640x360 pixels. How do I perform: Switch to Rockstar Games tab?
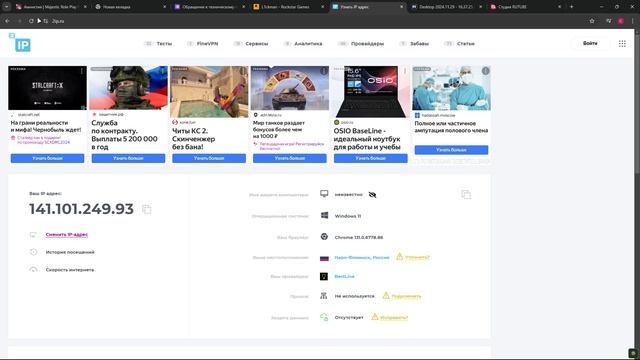[x=289, y=7]
